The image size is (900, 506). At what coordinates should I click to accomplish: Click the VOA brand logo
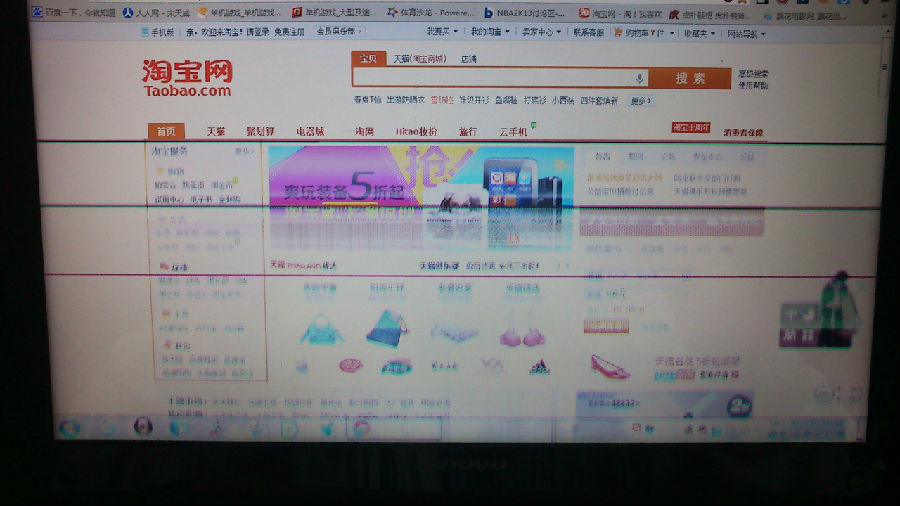coord(492,365)
